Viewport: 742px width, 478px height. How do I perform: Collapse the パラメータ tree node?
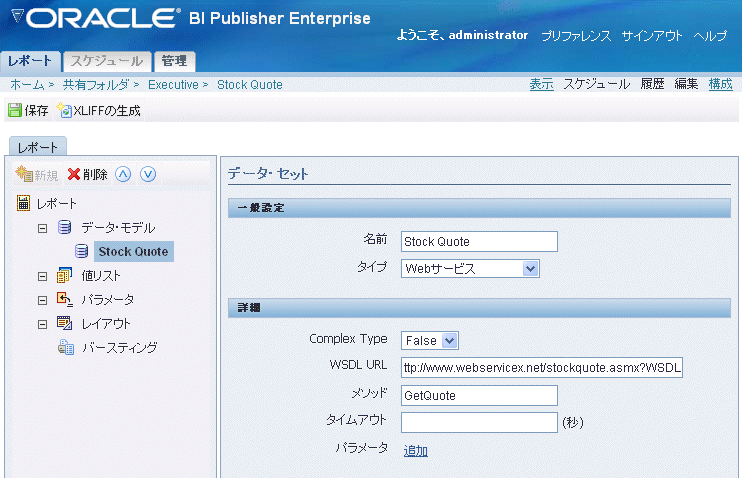tap(43, 301)
